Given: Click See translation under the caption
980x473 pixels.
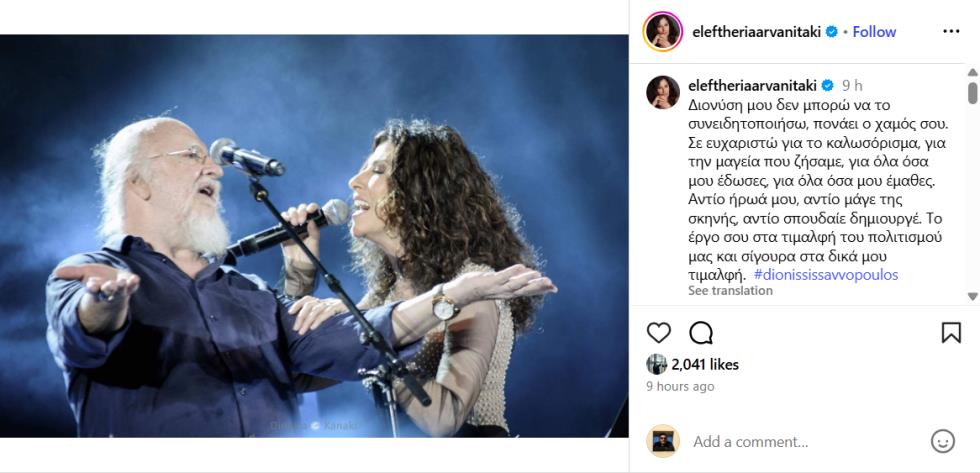Looking at the screenshot, I should click(x=730, y=291).
